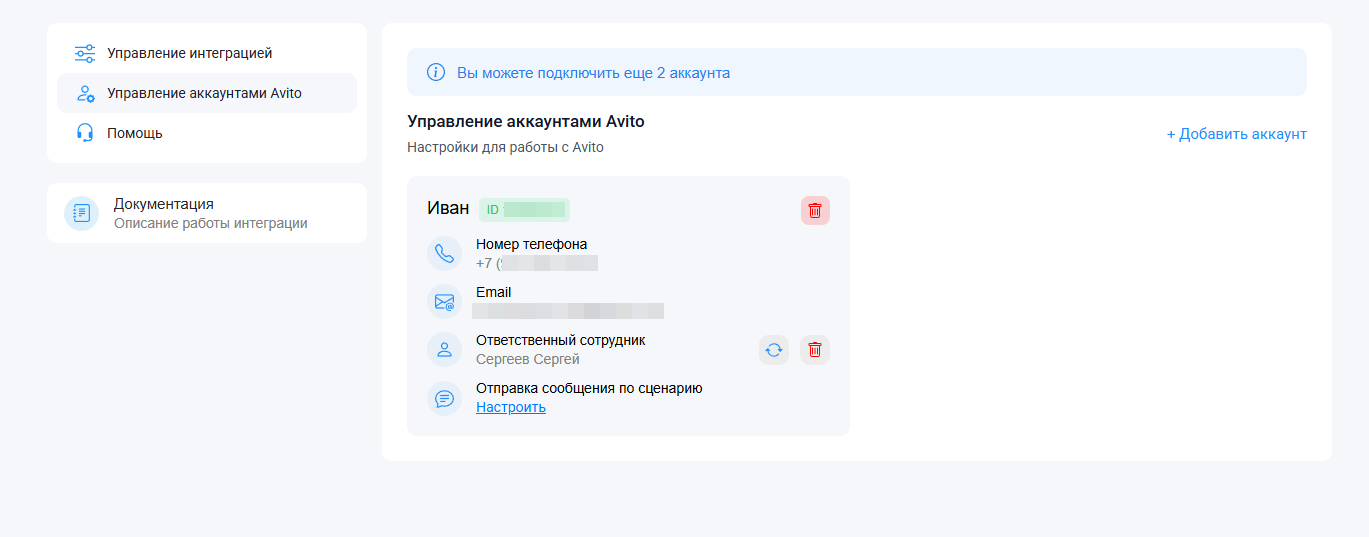Viewport: 1369px width, 537px height.
Task: Remove responsible employee using the trash icon
Action: pos(815,349)
